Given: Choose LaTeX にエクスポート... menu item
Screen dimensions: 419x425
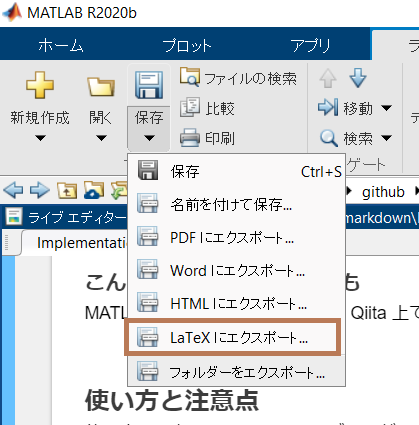Looking at the screenshot, I should coord(233,337).
